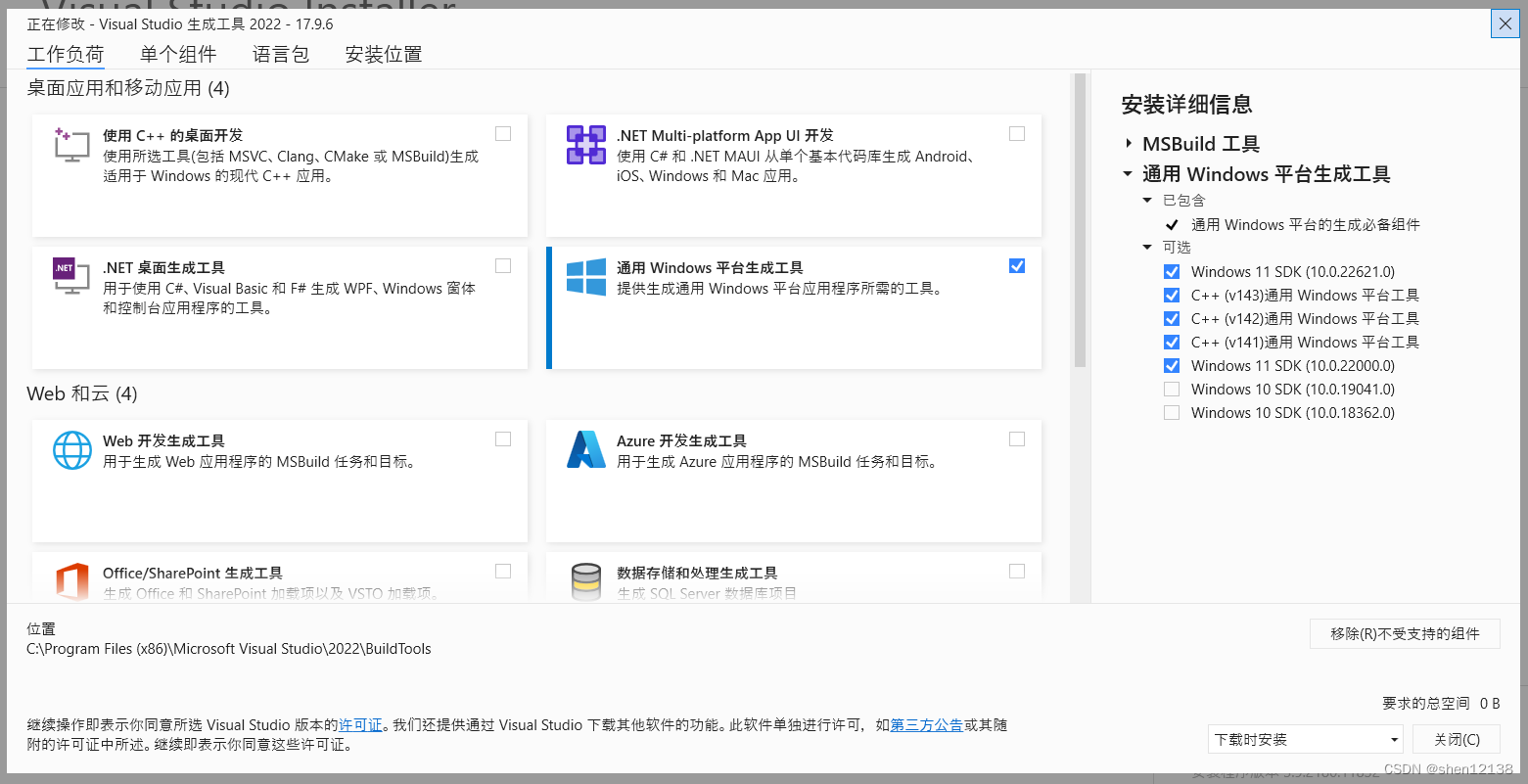Collapse the 可选 section

click(1148, 247)
